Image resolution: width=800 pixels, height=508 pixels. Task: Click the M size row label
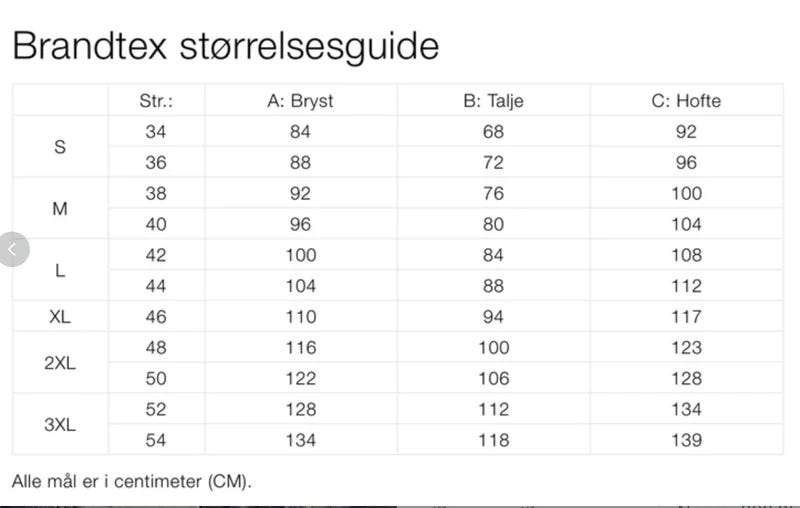60,209
